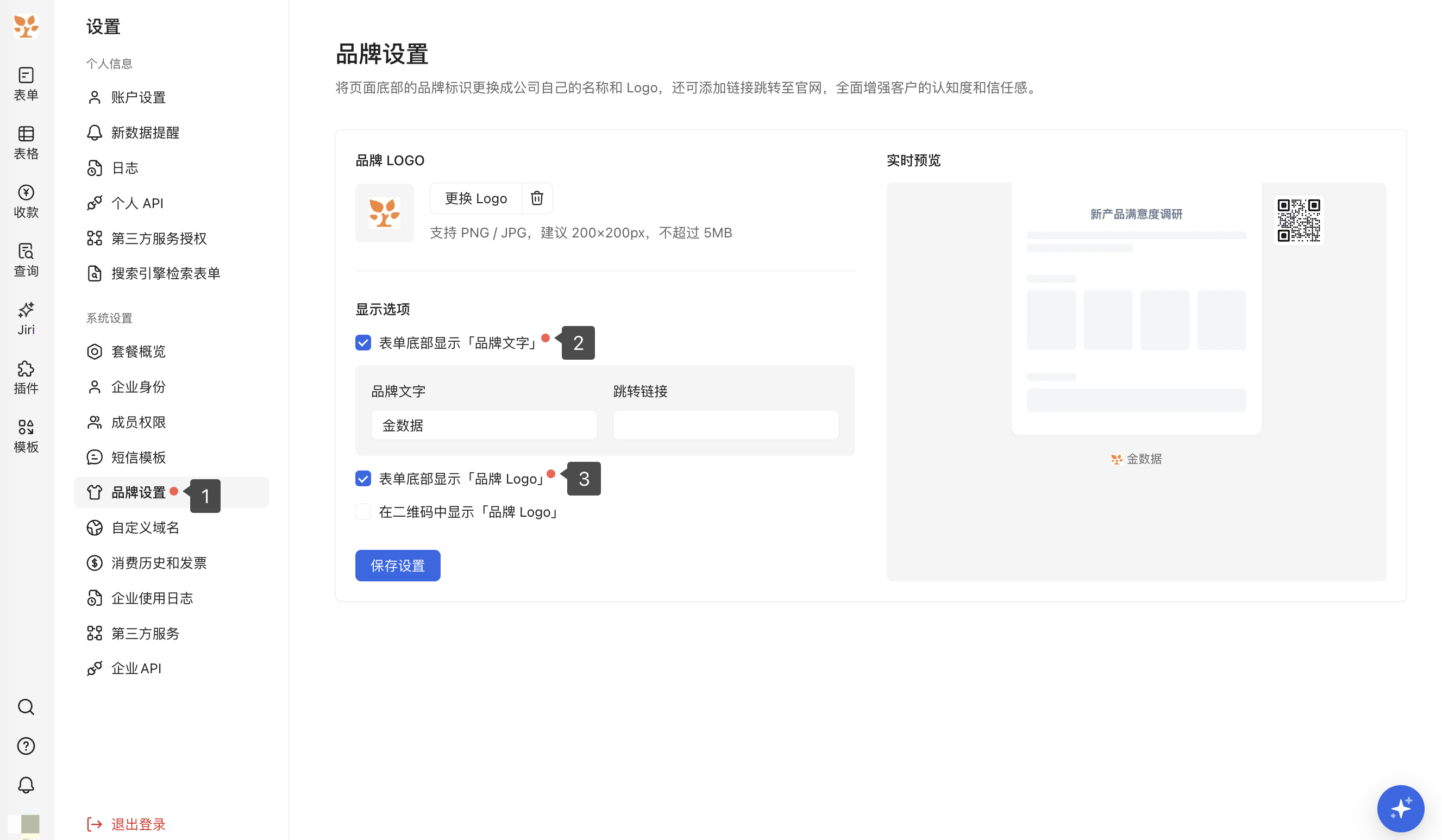1442x840 pixels.
Task: Check 在二维码中显示「品牌 Logo」 checkbox
Action: 363,512
